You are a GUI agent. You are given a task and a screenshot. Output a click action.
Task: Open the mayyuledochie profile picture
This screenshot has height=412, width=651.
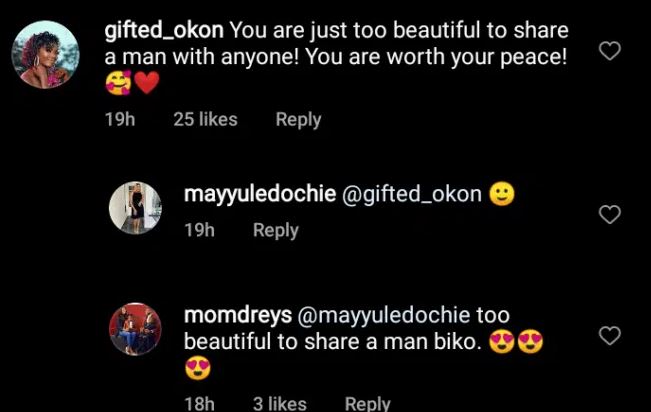point(134,208)
